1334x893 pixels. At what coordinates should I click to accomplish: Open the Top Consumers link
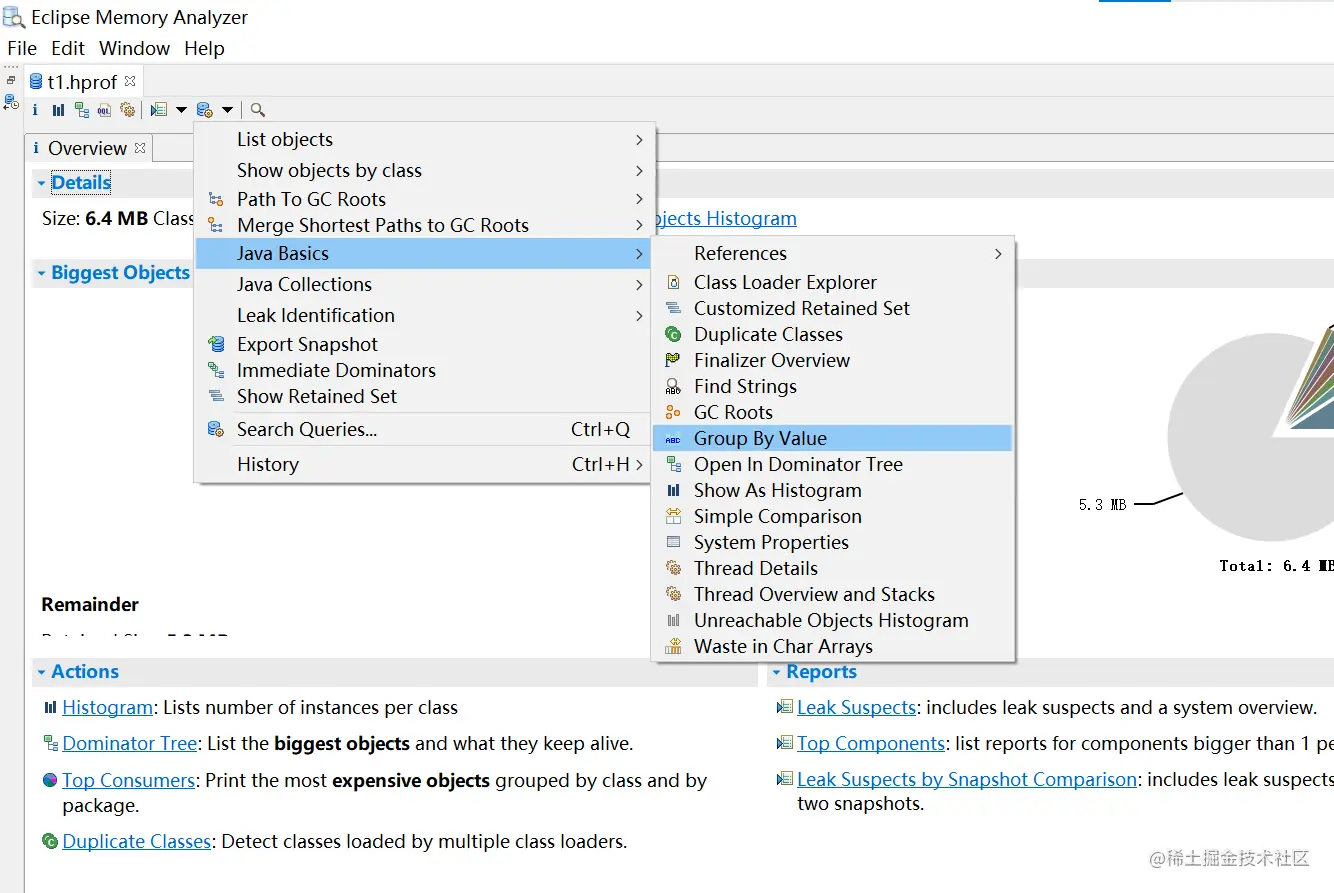pyautogui.click(x=128, y=781)
